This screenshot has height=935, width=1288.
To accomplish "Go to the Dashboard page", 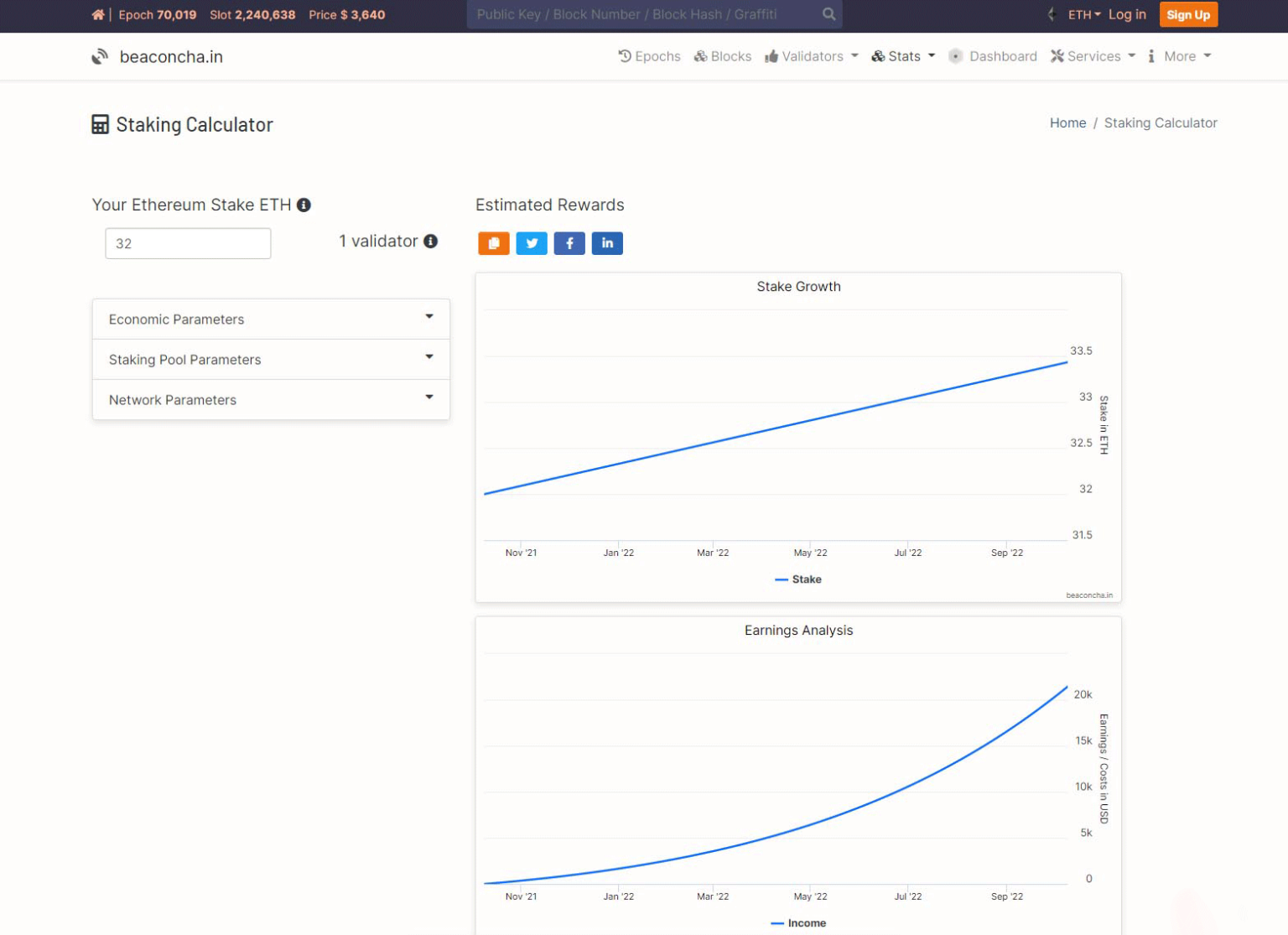I will click(x=992, y=56).
